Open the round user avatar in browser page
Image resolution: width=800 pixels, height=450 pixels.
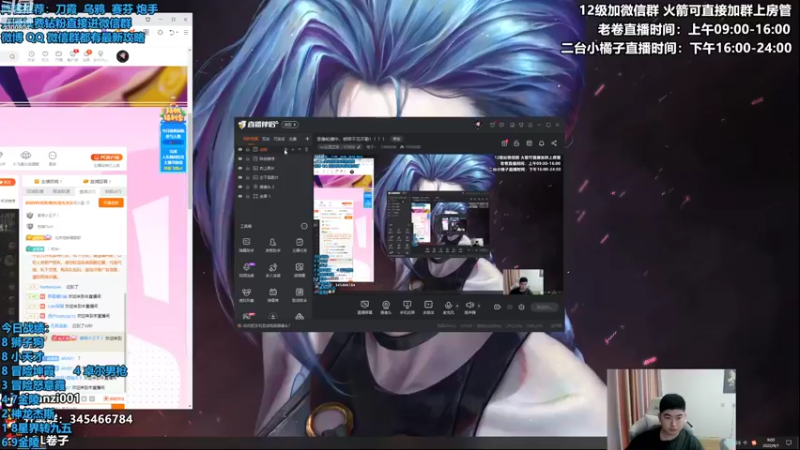coord(122,56)
